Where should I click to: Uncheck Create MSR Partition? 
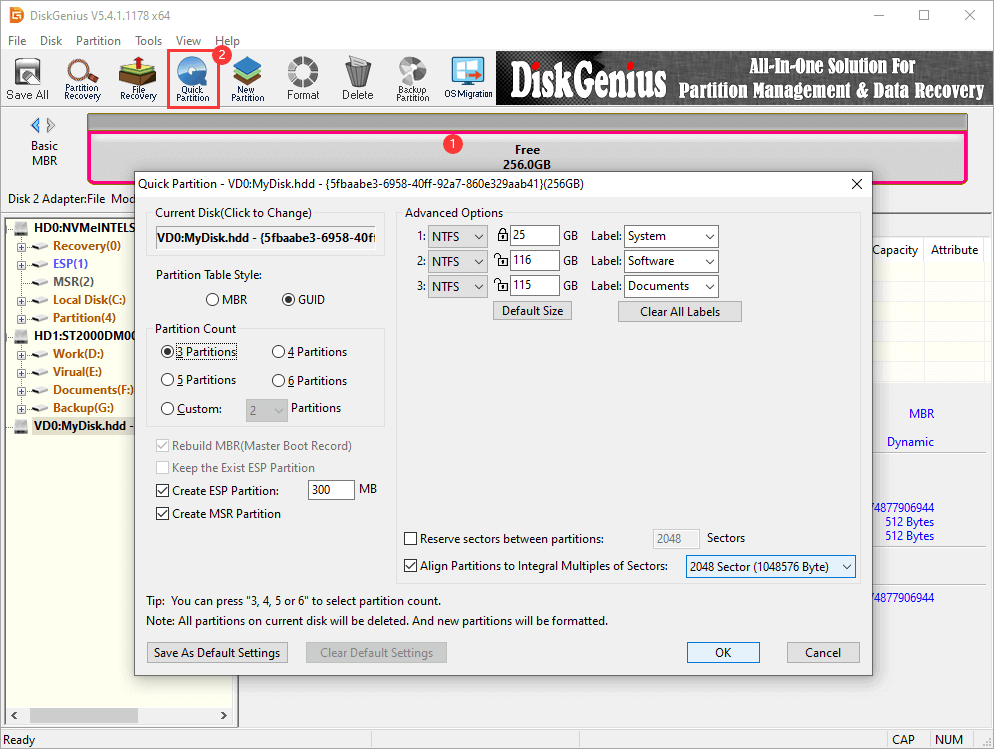163,514
